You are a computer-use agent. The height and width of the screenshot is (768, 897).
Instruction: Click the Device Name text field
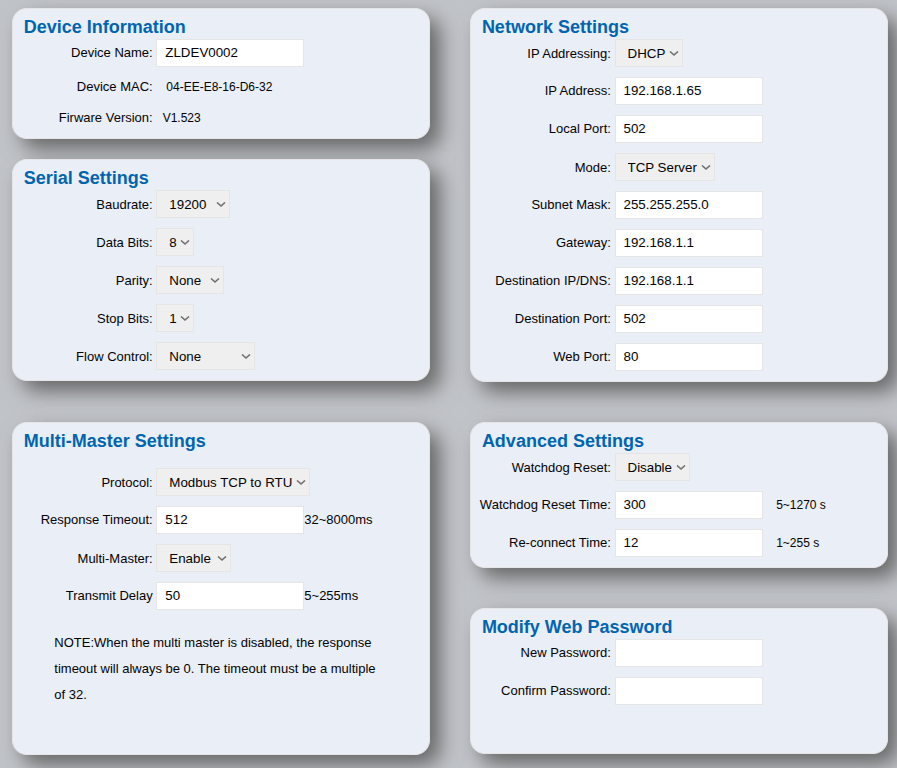[x=229, y=53]
